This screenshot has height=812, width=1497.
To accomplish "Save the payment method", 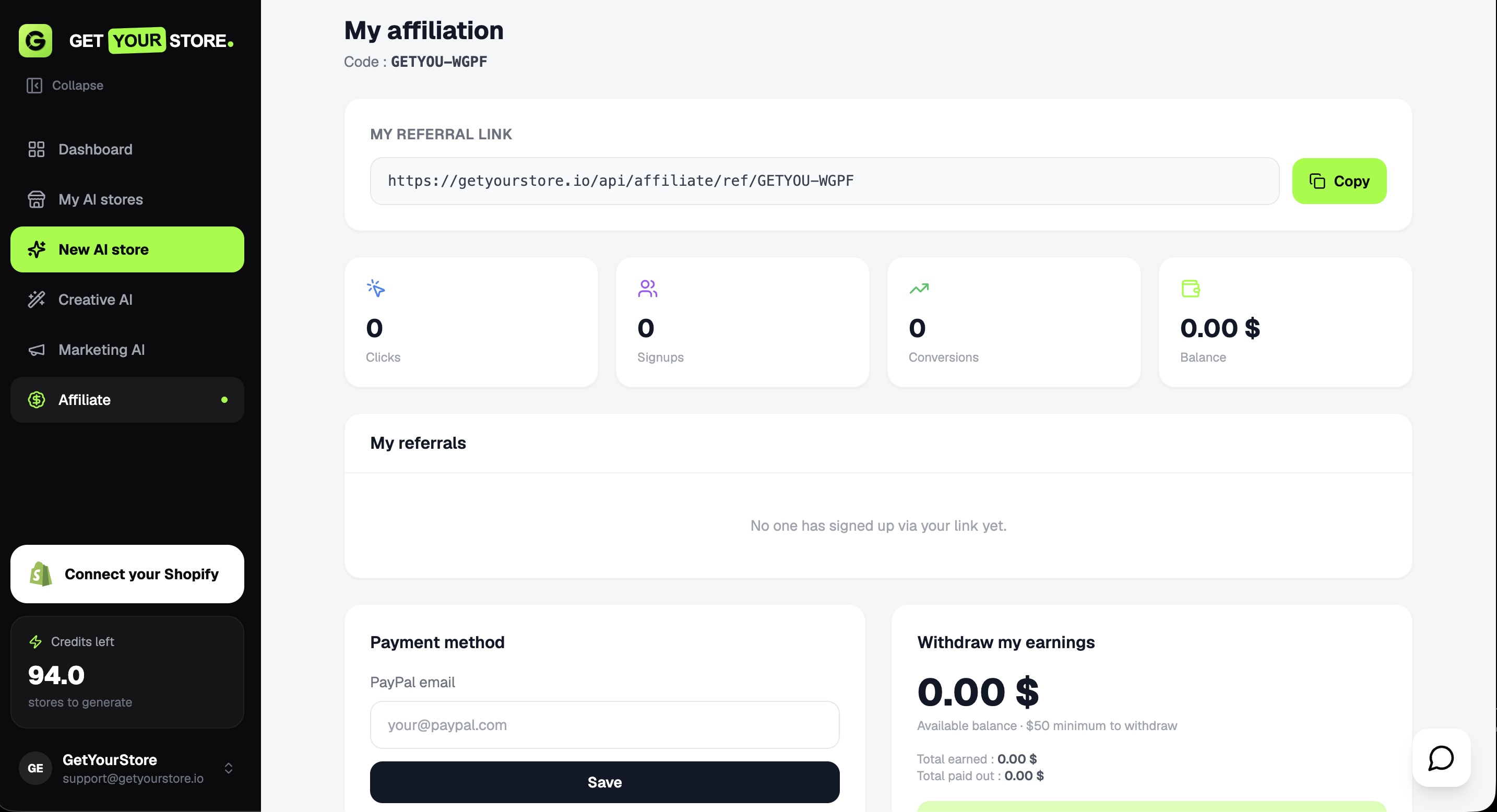I will coord(604,782).
